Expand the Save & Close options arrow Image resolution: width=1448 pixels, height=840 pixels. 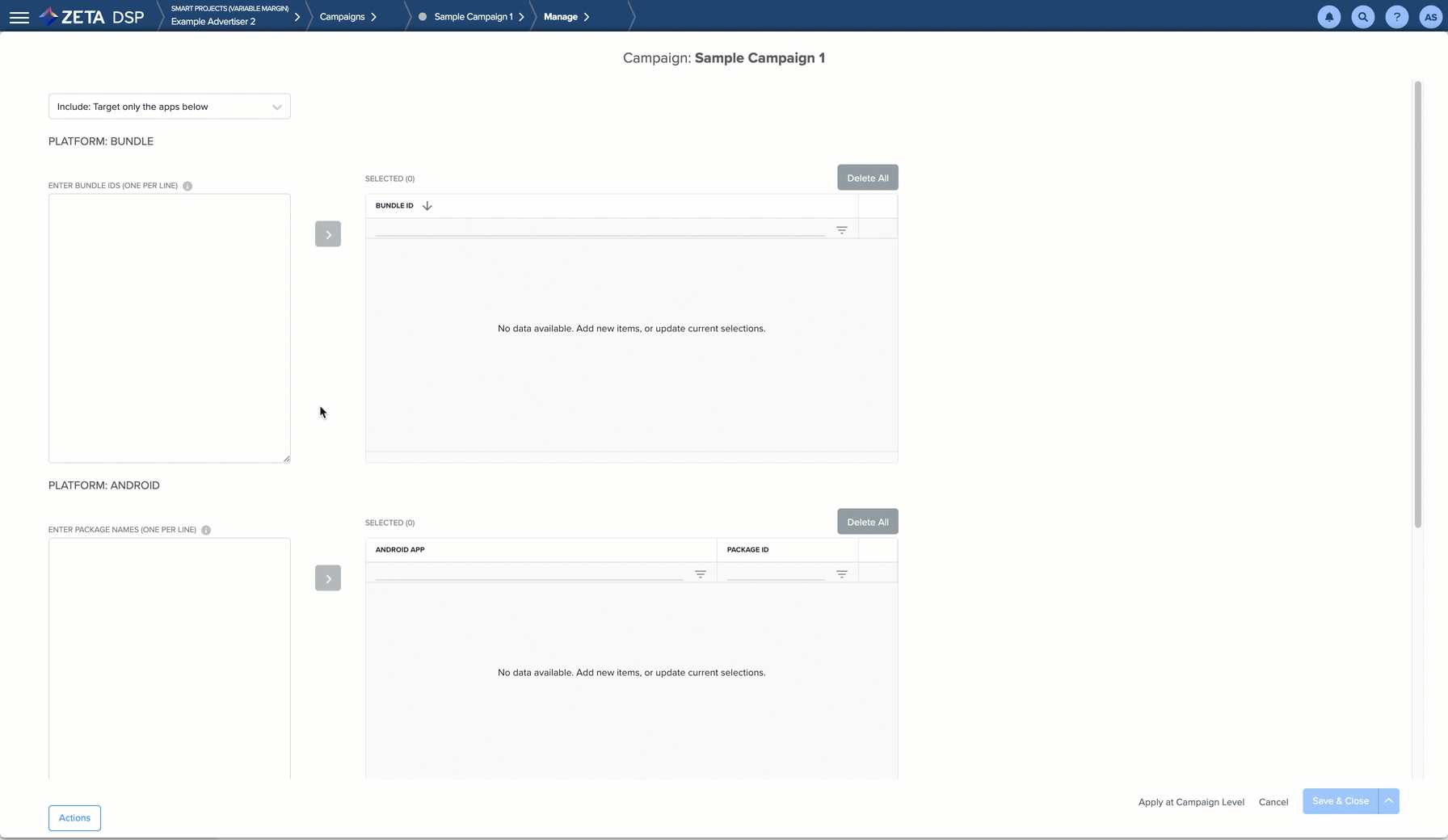click(x=1388, y=801)
